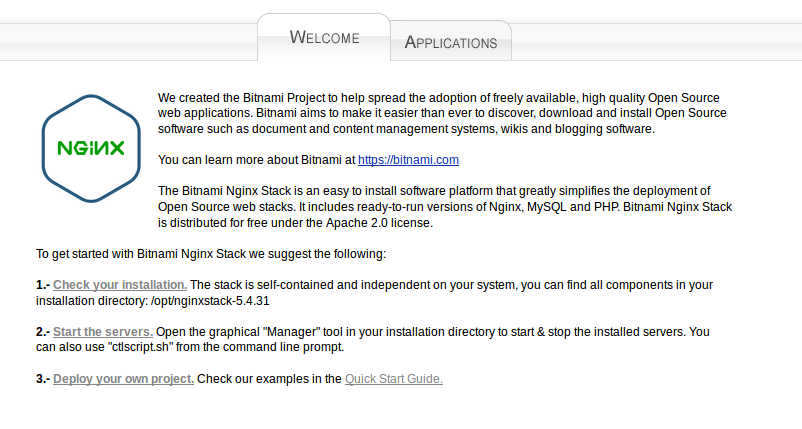Click the "We created the Bitnami Project" paragraph
This screenshot has width=802, height=429.
(x=442, y=113)
